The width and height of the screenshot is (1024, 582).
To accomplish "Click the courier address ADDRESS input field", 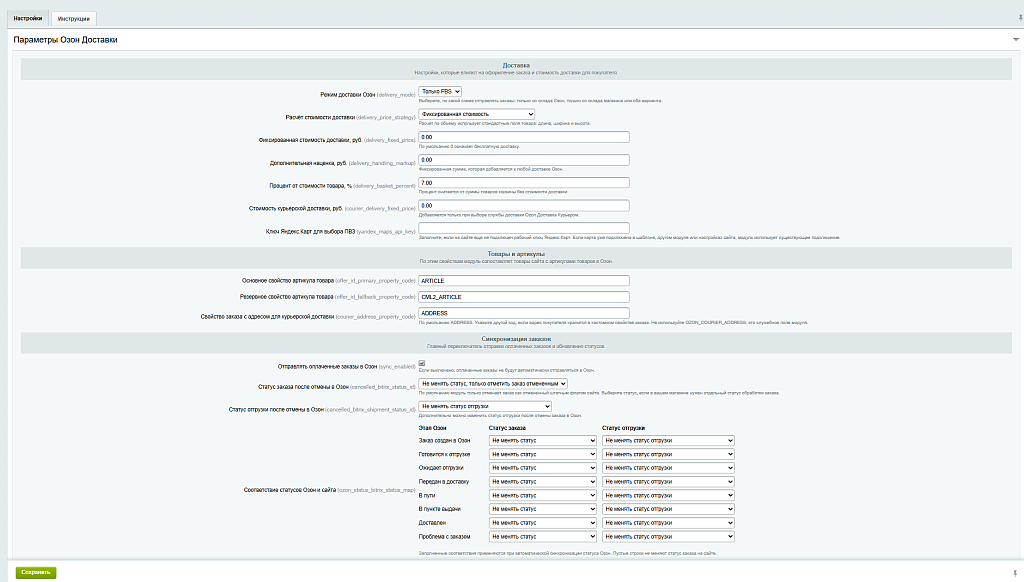I will coord(524,314).
